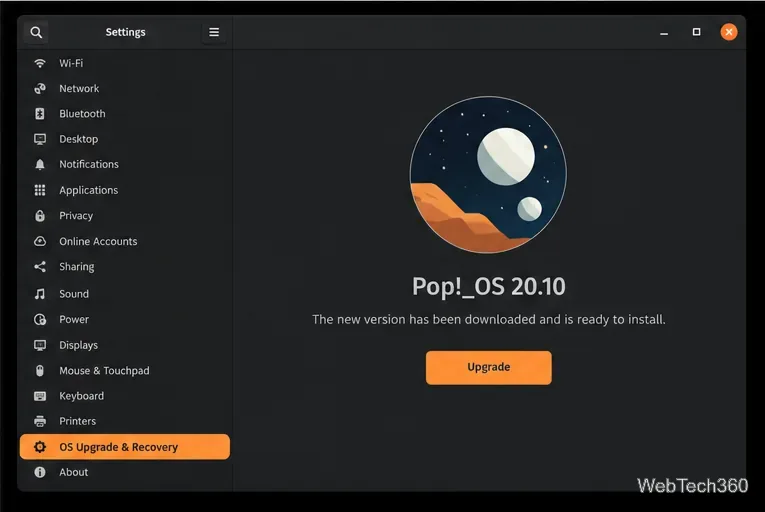Screen dimensions: 765x512
Task: Open Power label in sidebar
Action: tap(74, 319)
